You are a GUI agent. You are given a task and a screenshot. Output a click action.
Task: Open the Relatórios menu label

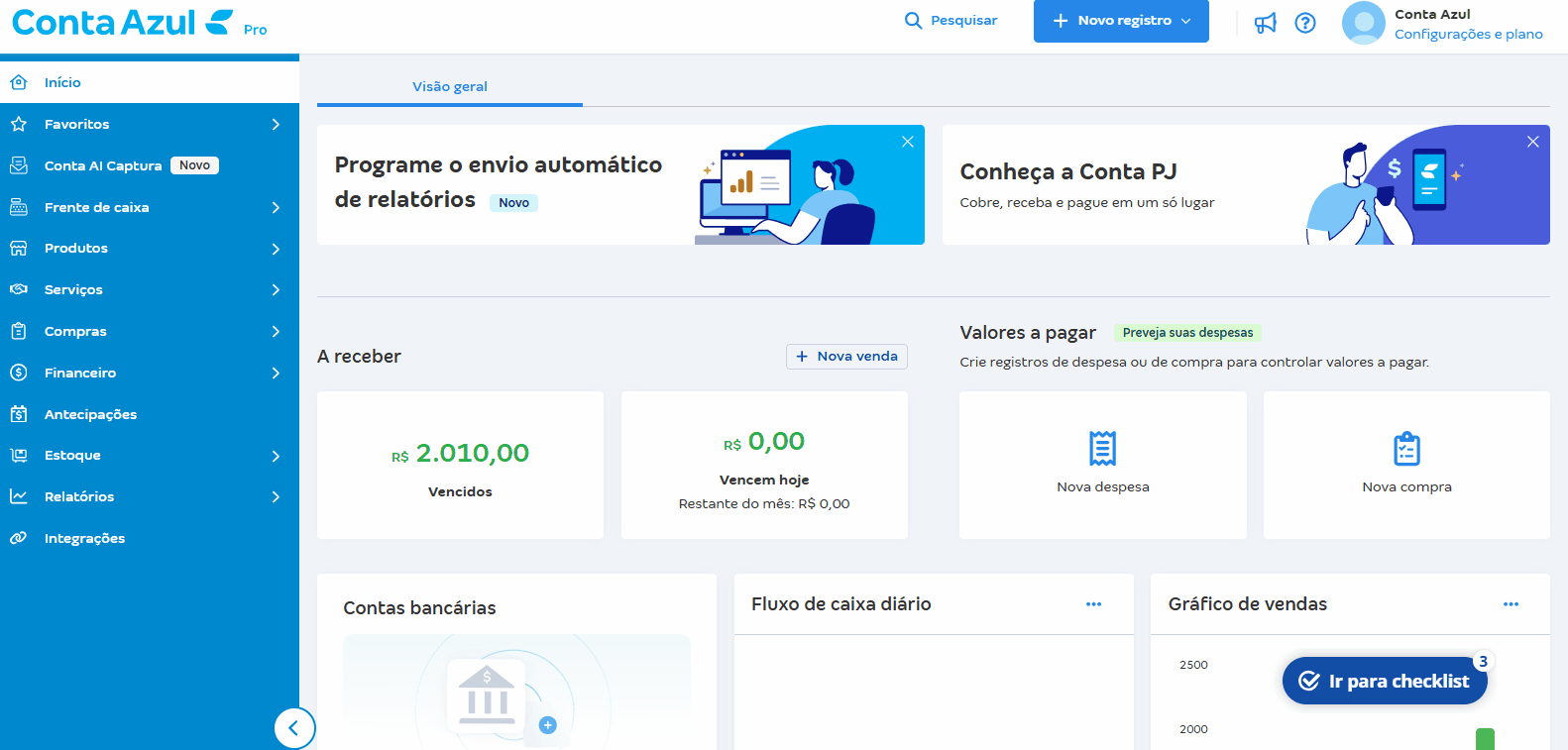[x=79, y=496]
